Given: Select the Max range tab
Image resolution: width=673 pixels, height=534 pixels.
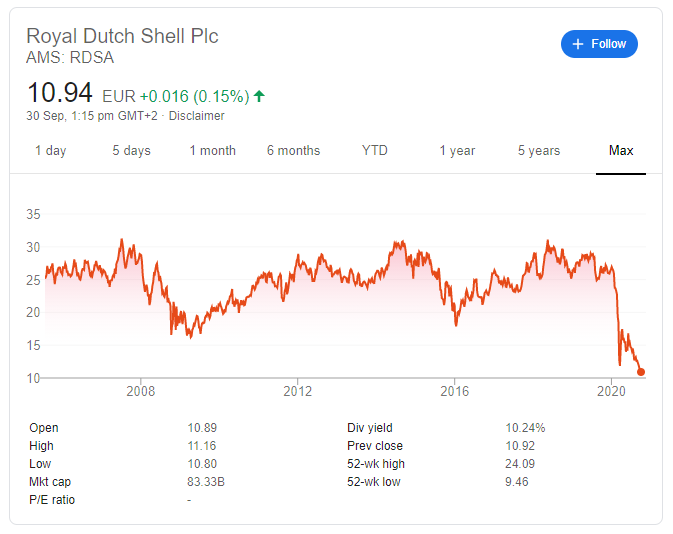Looking at the screenshot, I should pos(621,151).
